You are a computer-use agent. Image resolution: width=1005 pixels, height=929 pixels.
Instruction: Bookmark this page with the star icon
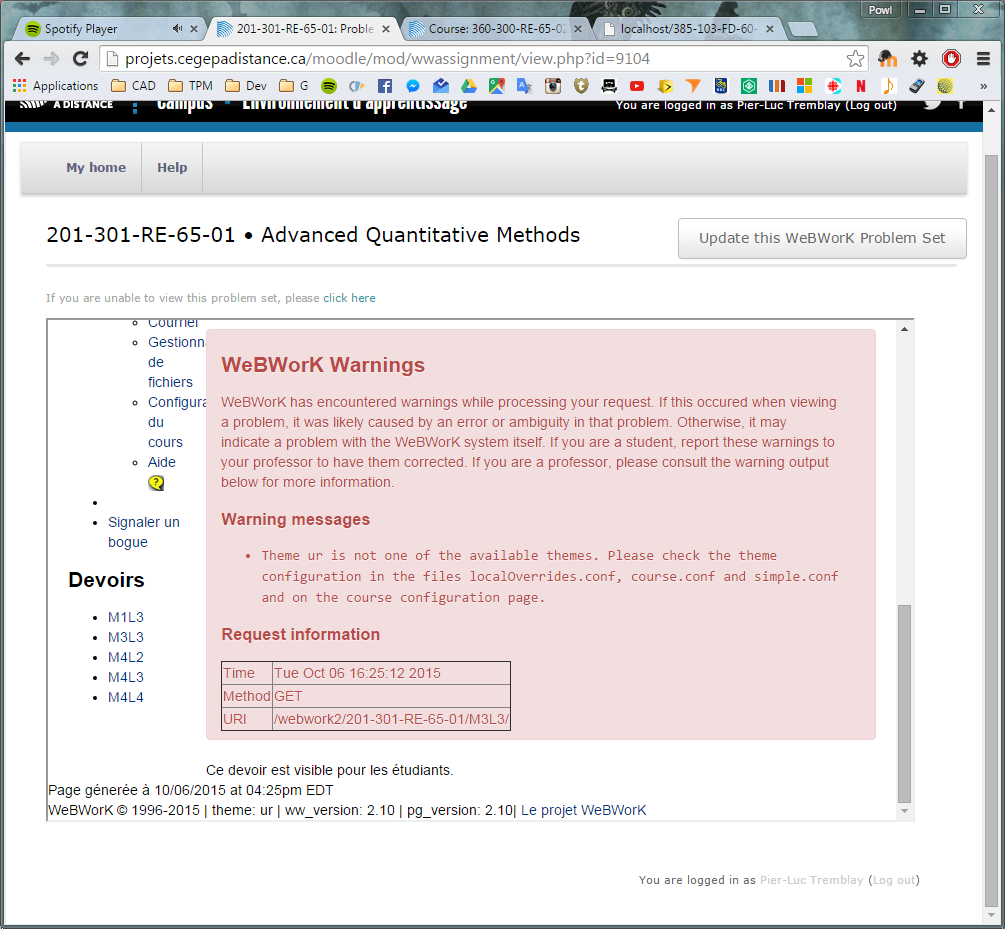[x=855, y=59]
